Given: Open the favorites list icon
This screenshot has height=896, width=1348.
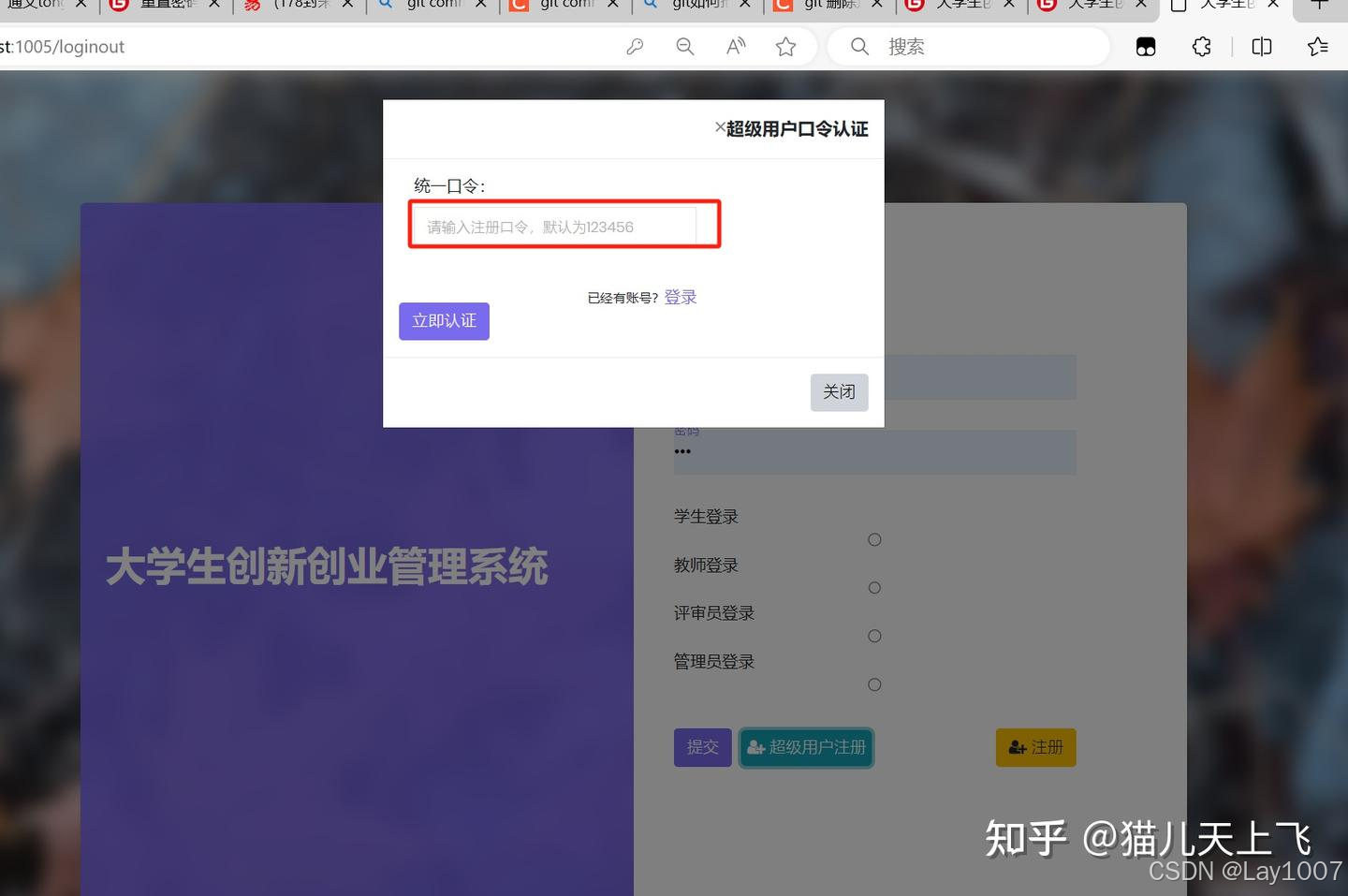Looking at the screenshot, I should 1318,47.
